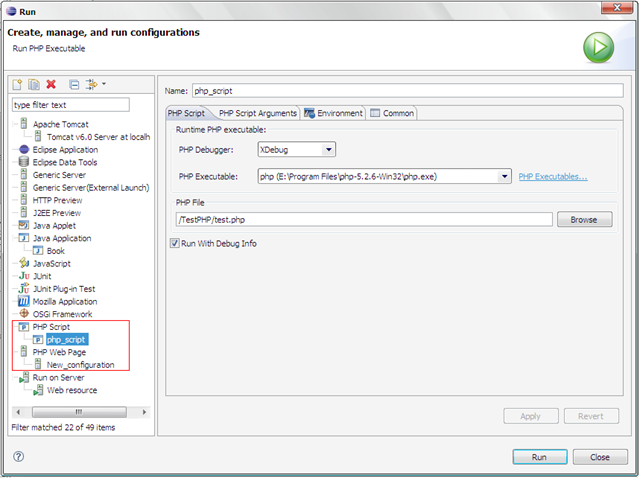
Task: Click the PHP Web Page icon
Action: (x=24, y=352)
